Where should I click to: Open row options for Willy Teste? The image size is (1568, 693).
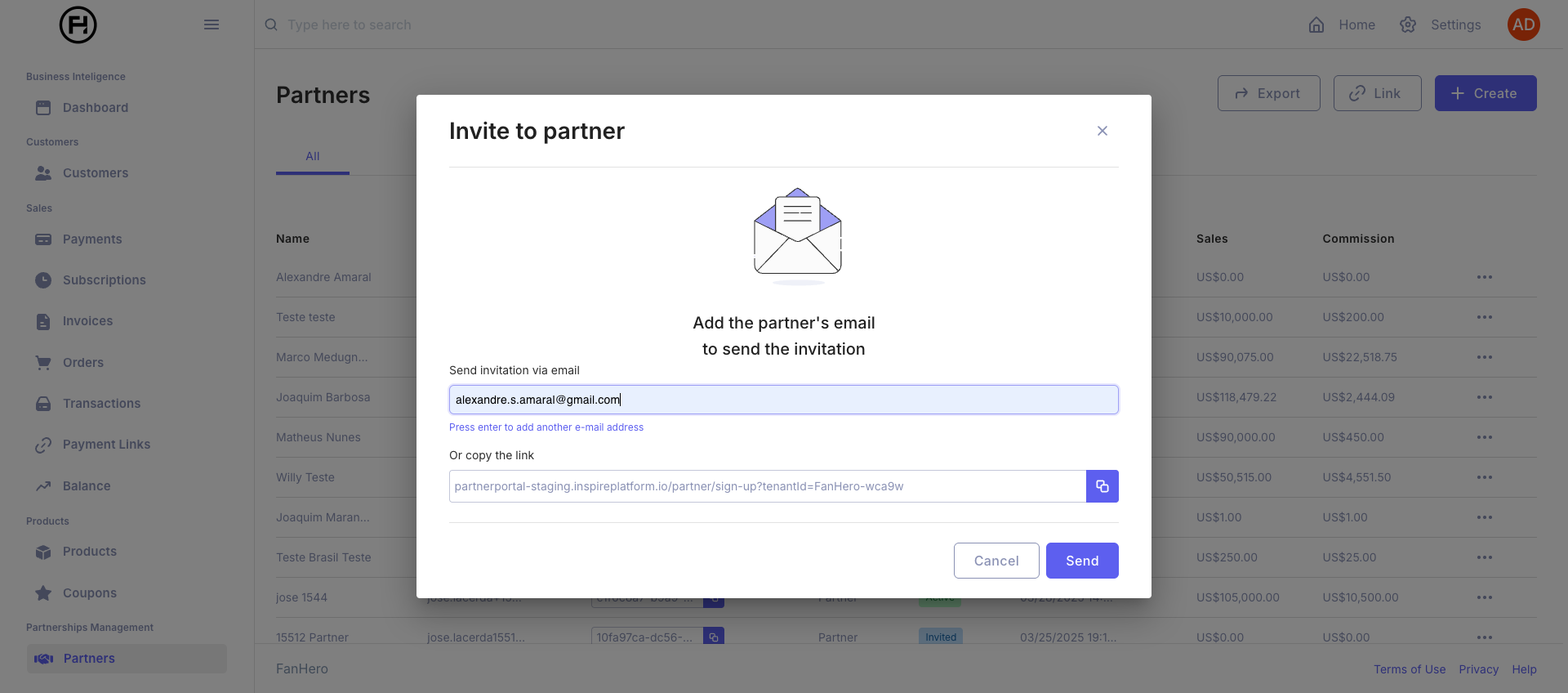[x=1485, y=477]
